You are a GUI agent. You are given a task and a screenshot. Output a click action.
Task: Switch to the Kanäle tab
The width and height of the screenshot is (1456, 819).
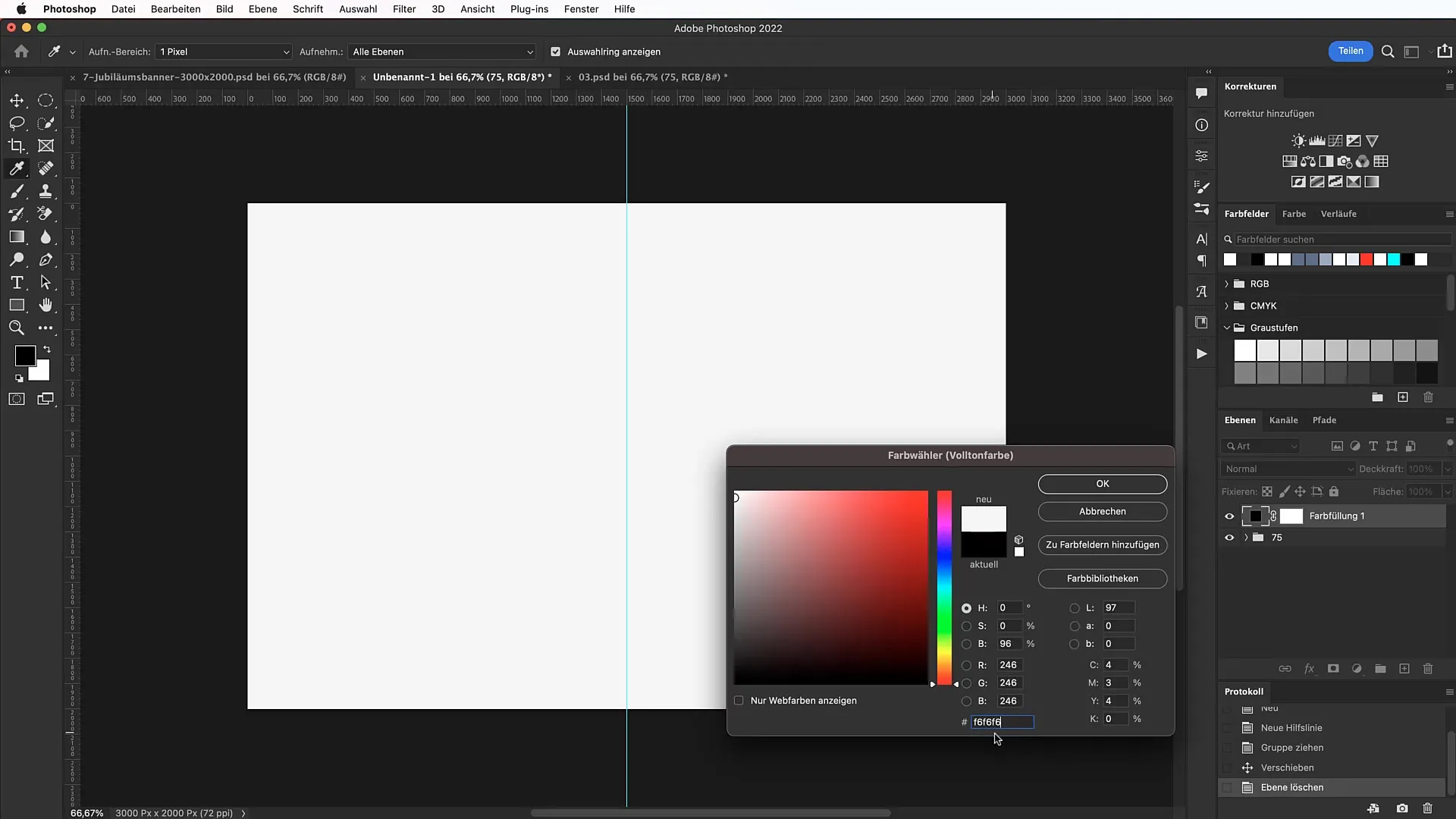1284,420
